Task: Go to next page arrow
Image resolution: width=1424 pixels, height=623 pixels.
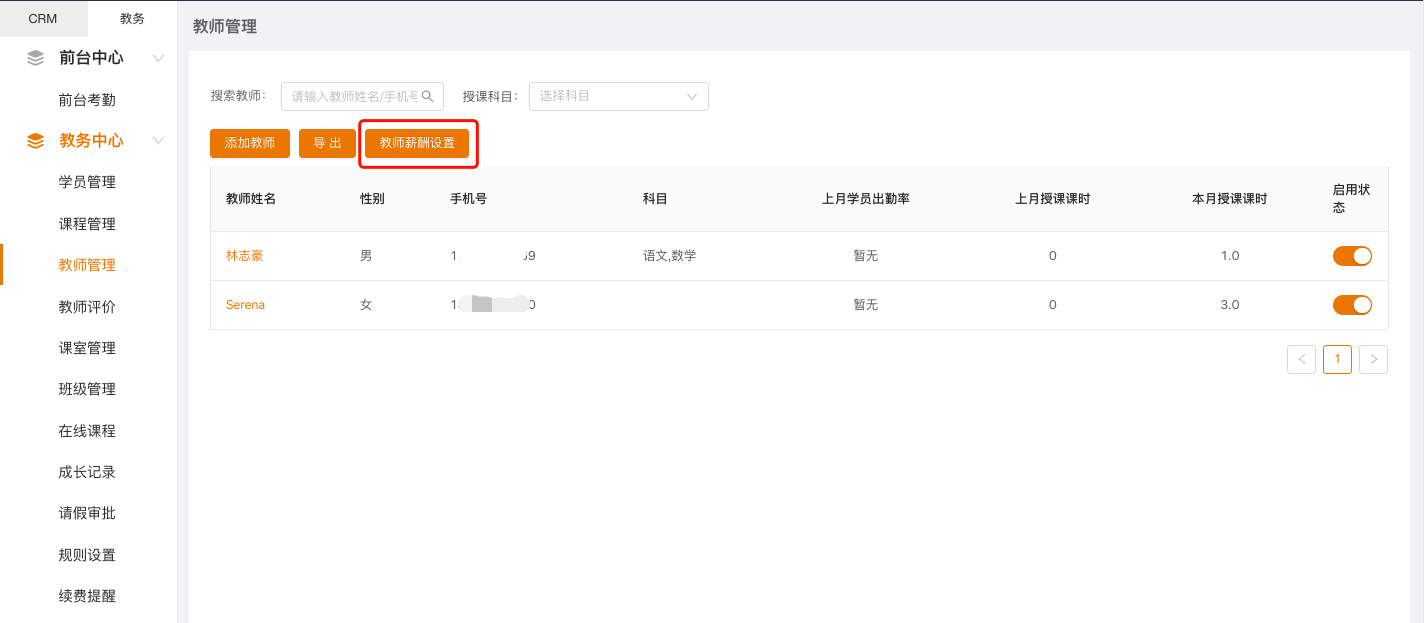Action: [1373, 359]
